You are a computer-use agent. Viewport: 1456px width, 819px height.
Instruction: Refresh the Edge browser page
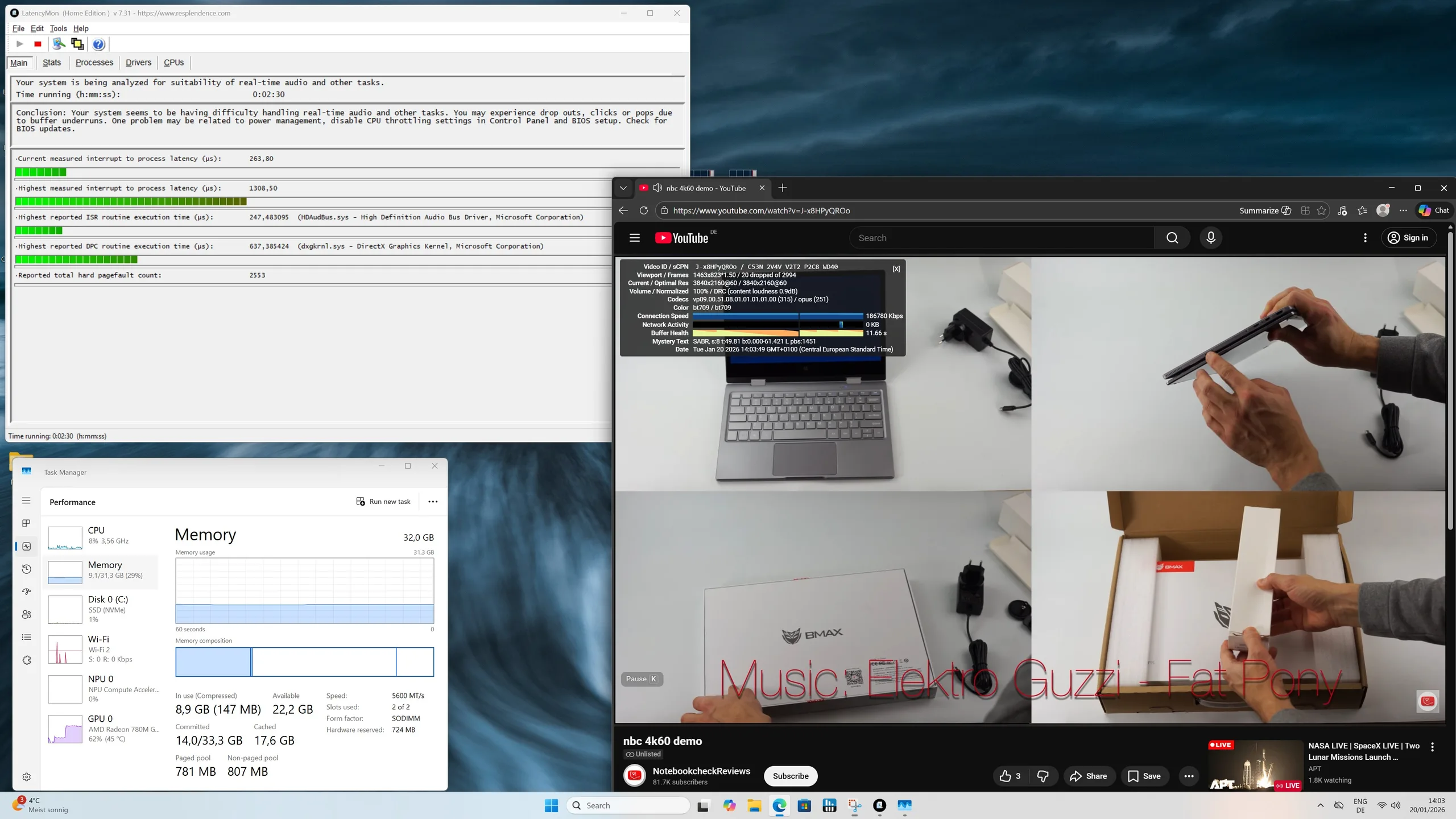[x=643, y=210]
